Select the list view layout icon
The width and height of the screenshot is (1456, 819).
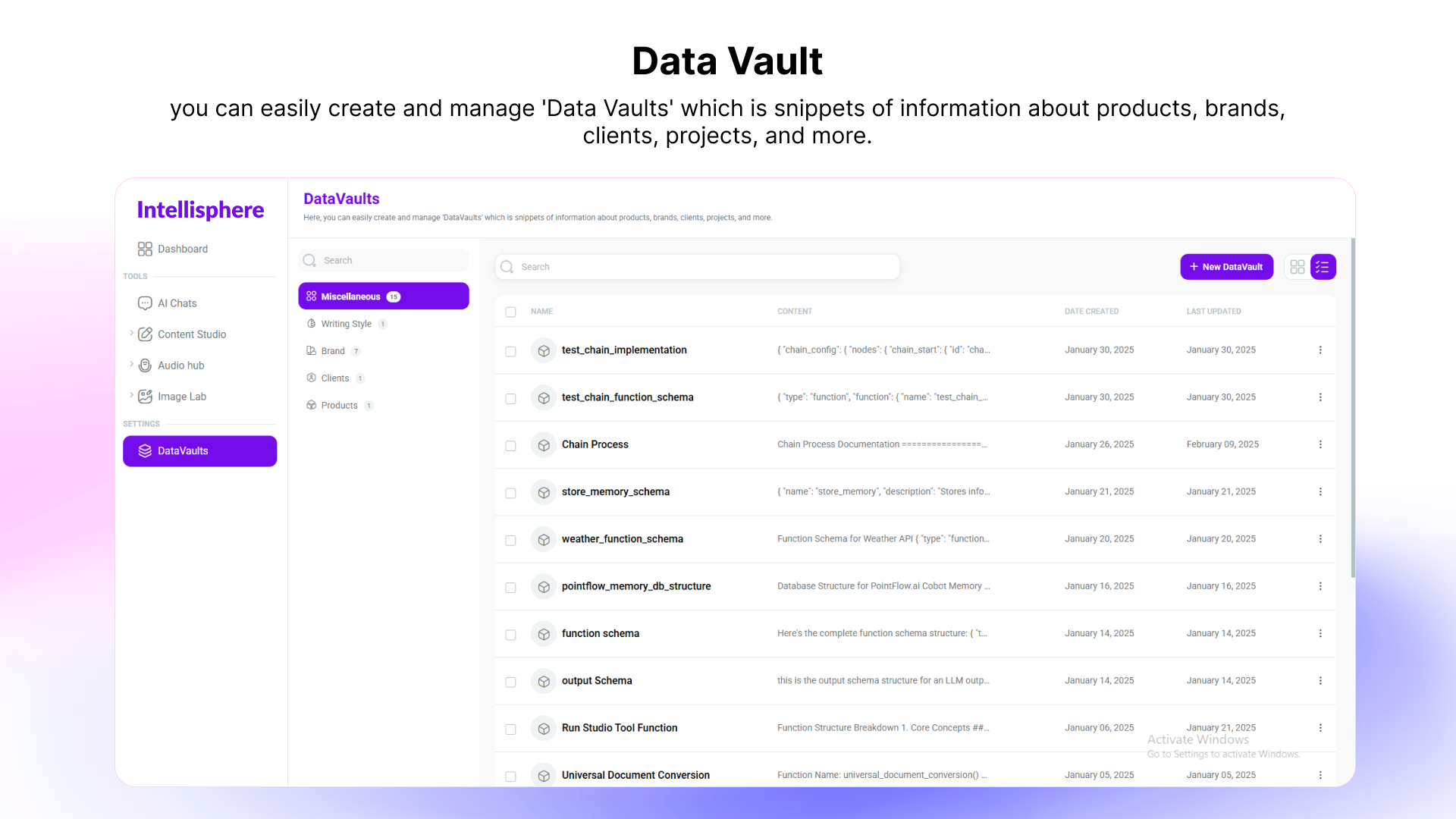tap(1323, 267)
